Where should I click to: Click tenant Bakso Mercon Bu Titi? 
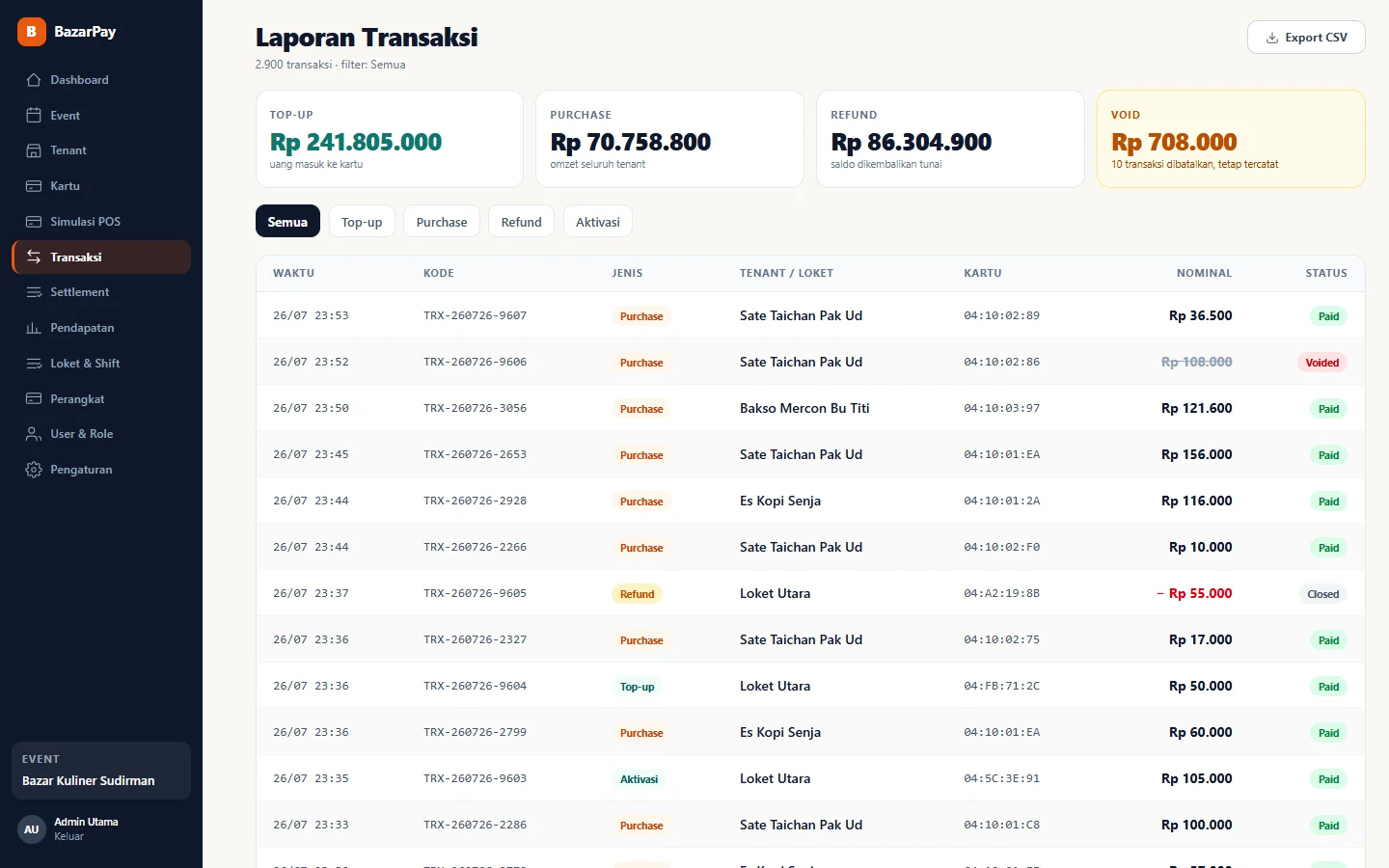point(804,408)
